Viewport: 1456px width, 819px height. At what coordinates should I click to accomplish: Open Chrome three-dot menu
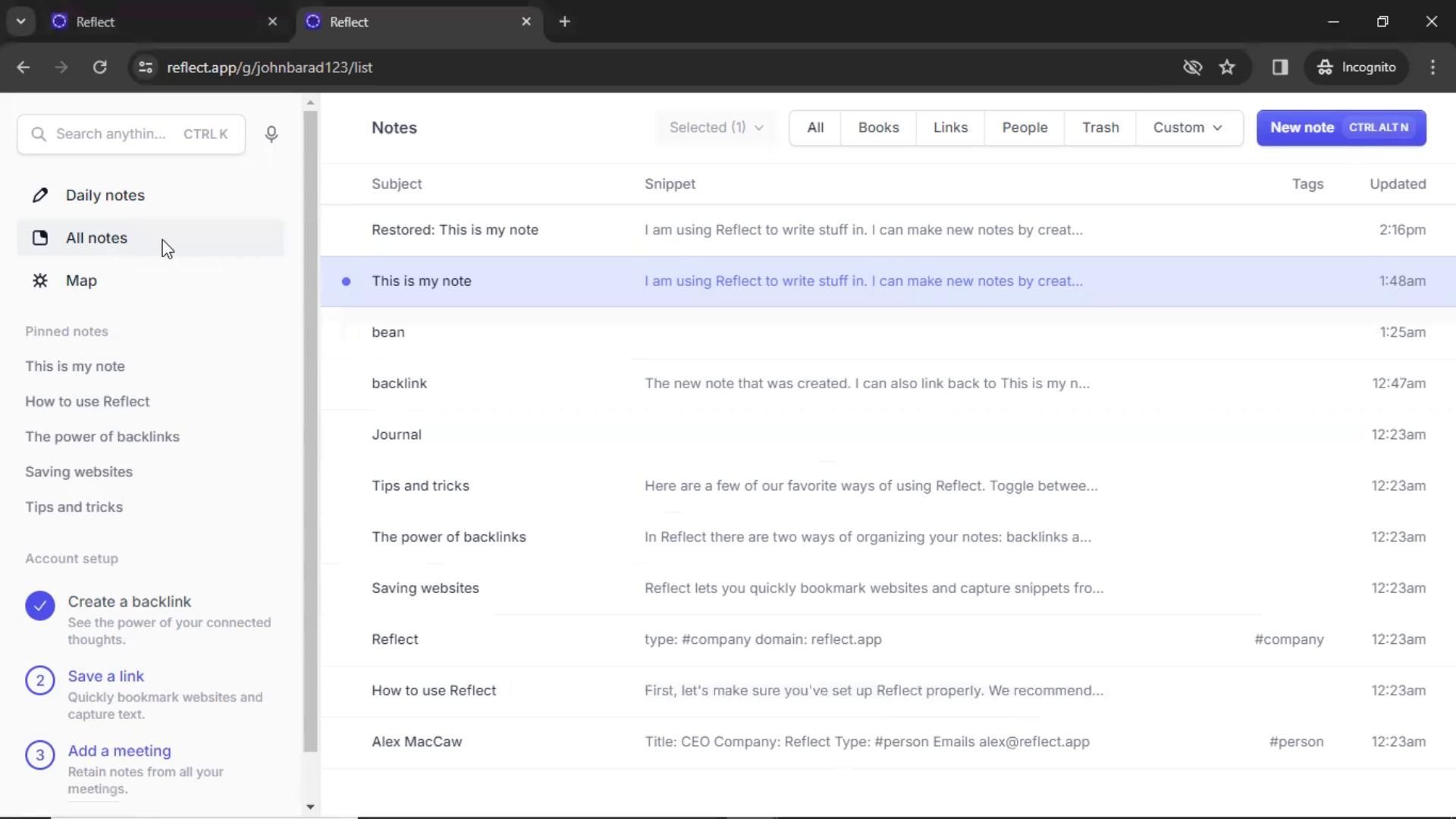click(x=1432, y=67)
